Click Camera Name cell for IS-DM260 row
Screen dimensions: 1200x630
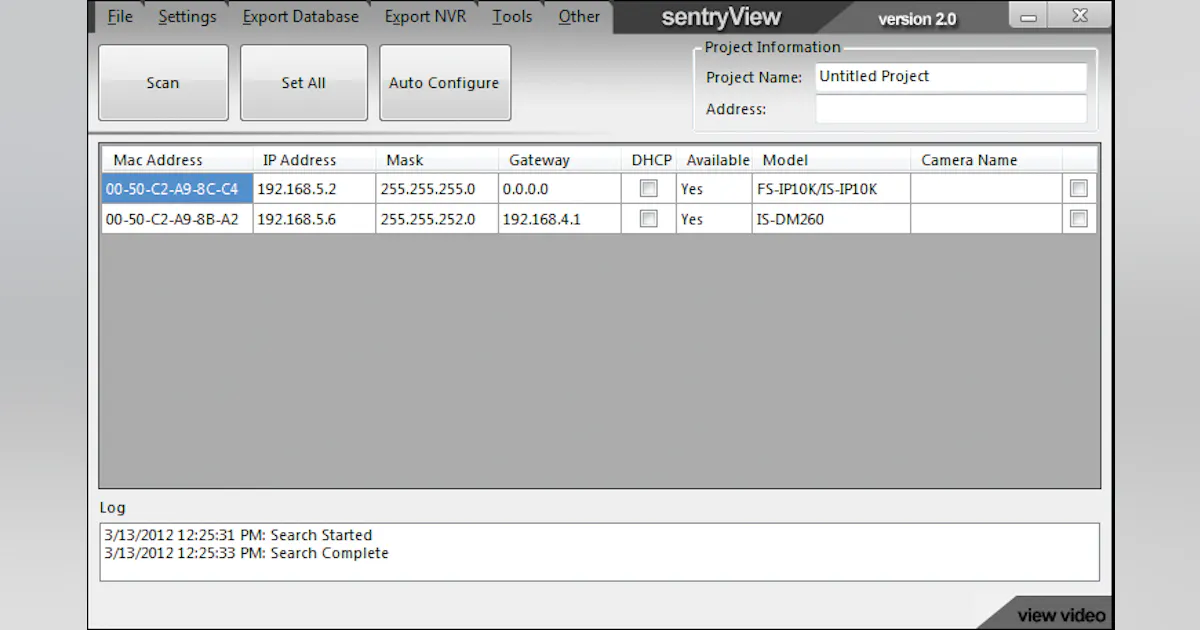[986, 218]
